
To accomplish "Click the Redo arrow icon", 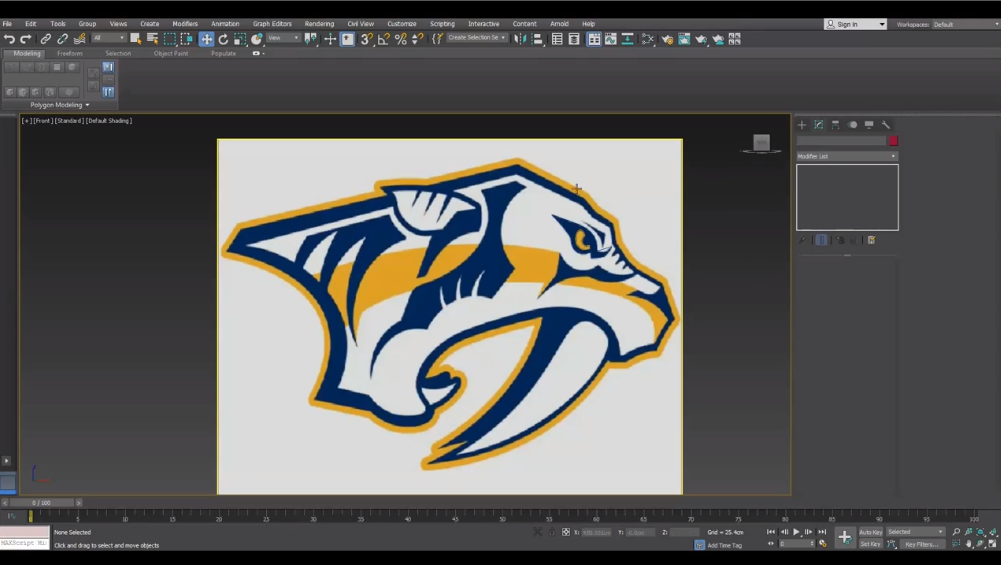I will coord(26,39).
